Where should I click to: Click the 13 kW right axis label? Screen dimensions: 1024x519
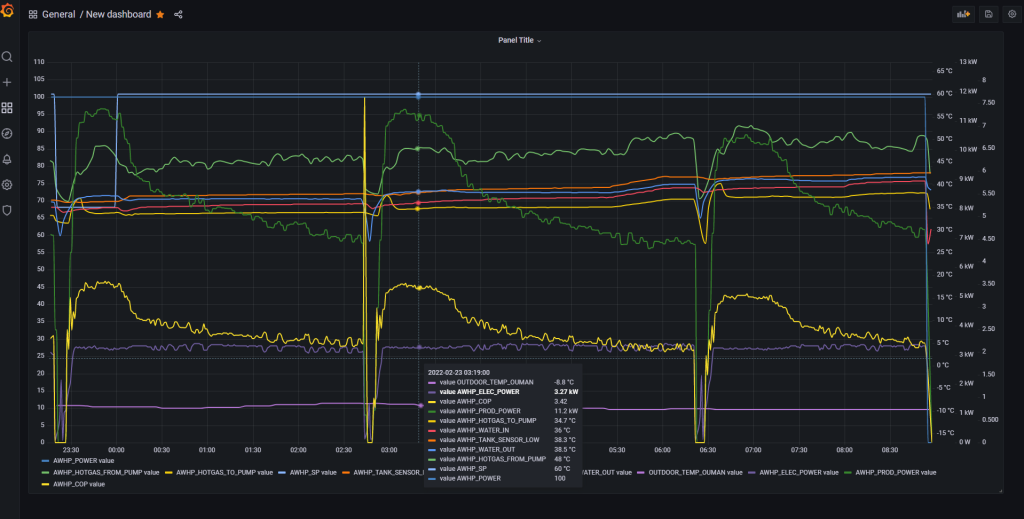tap(968, 62)
